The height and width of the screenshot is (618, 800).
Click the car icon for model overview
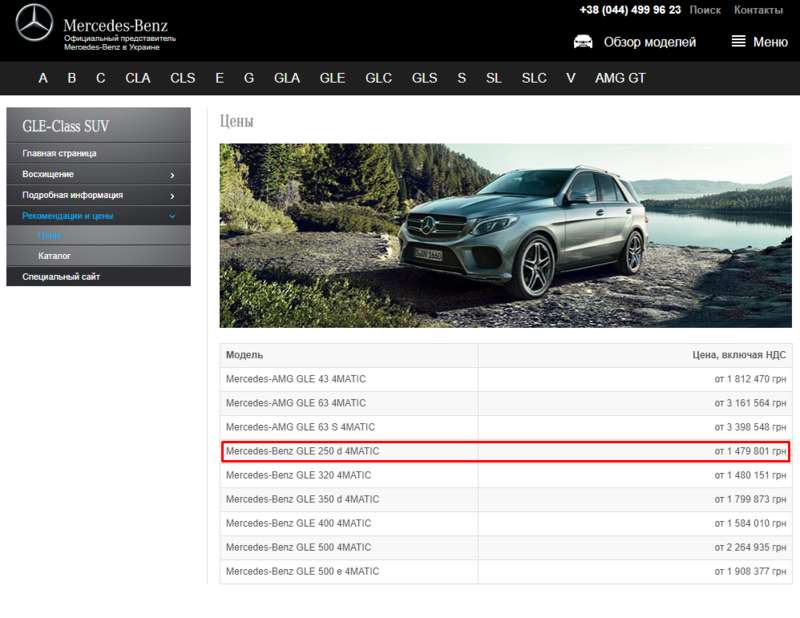583,42
